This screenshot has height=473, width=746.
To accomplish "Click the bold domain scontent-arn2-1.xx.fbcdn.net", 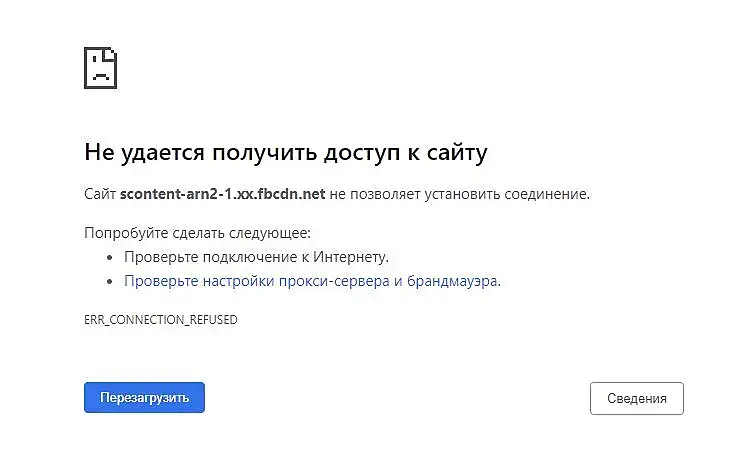I will point(221,193).
